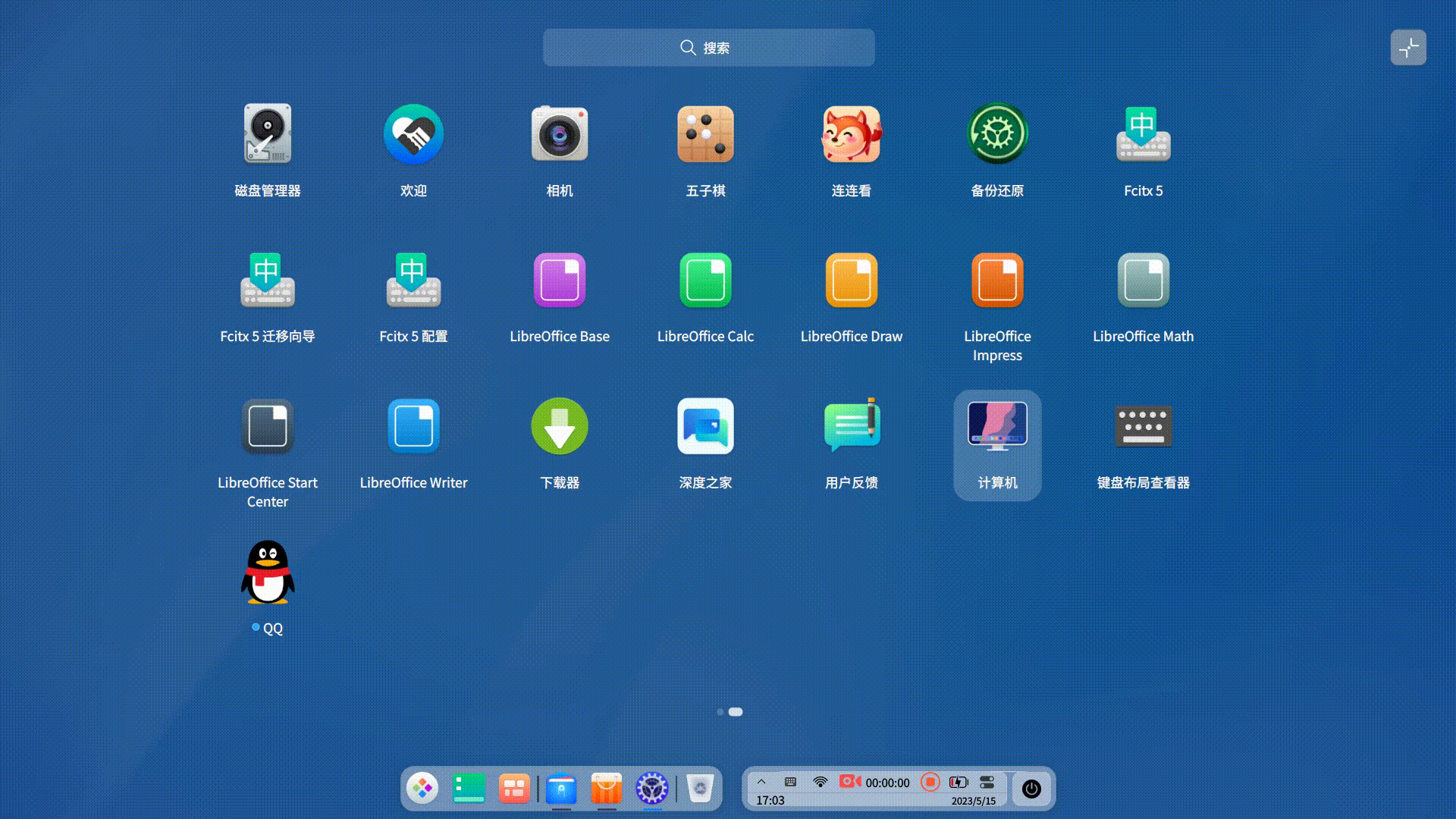The image size is (1456, 819).
Task: Open Fcitx 5 配置 settings
Action: (x=413, y=279)
